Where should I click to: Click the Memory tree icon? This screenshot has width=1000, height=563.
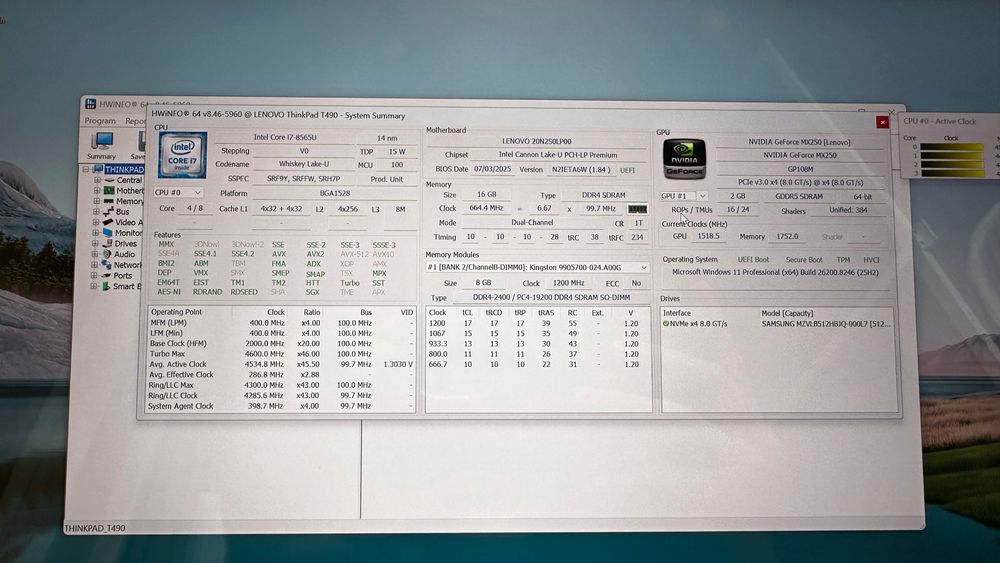pos(108,201)
